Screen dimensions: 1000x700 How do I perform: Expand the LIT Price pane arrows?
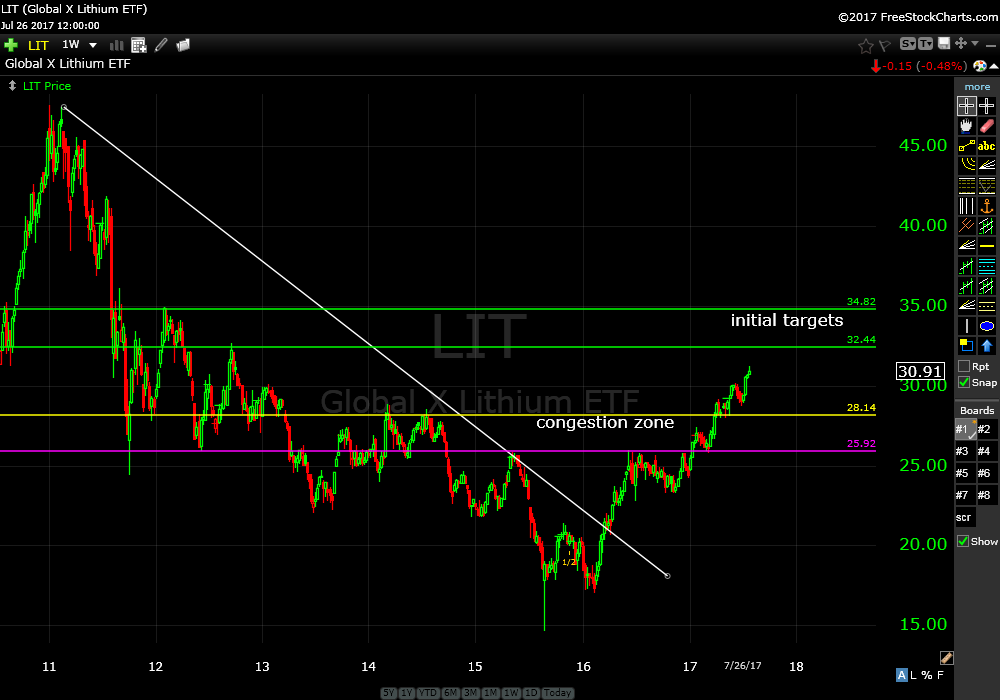tap(11, 86)
